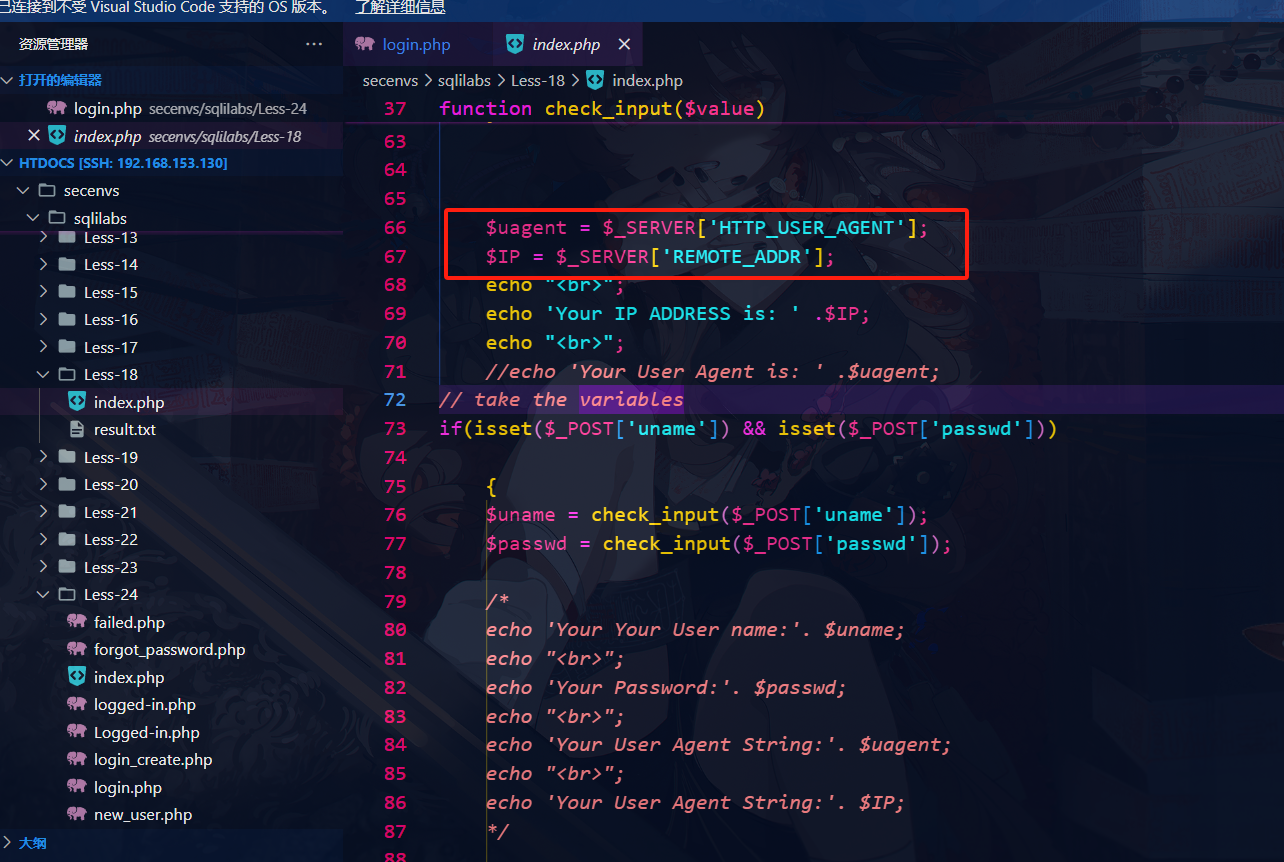Click 资源管理器 explorer title

54,44
